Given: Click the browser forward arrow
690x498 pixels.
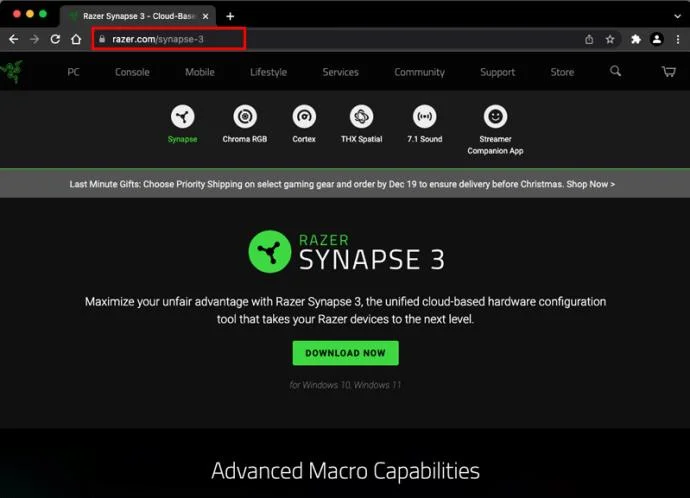Looking at the screenshot, I should click(x=34, y=39).
